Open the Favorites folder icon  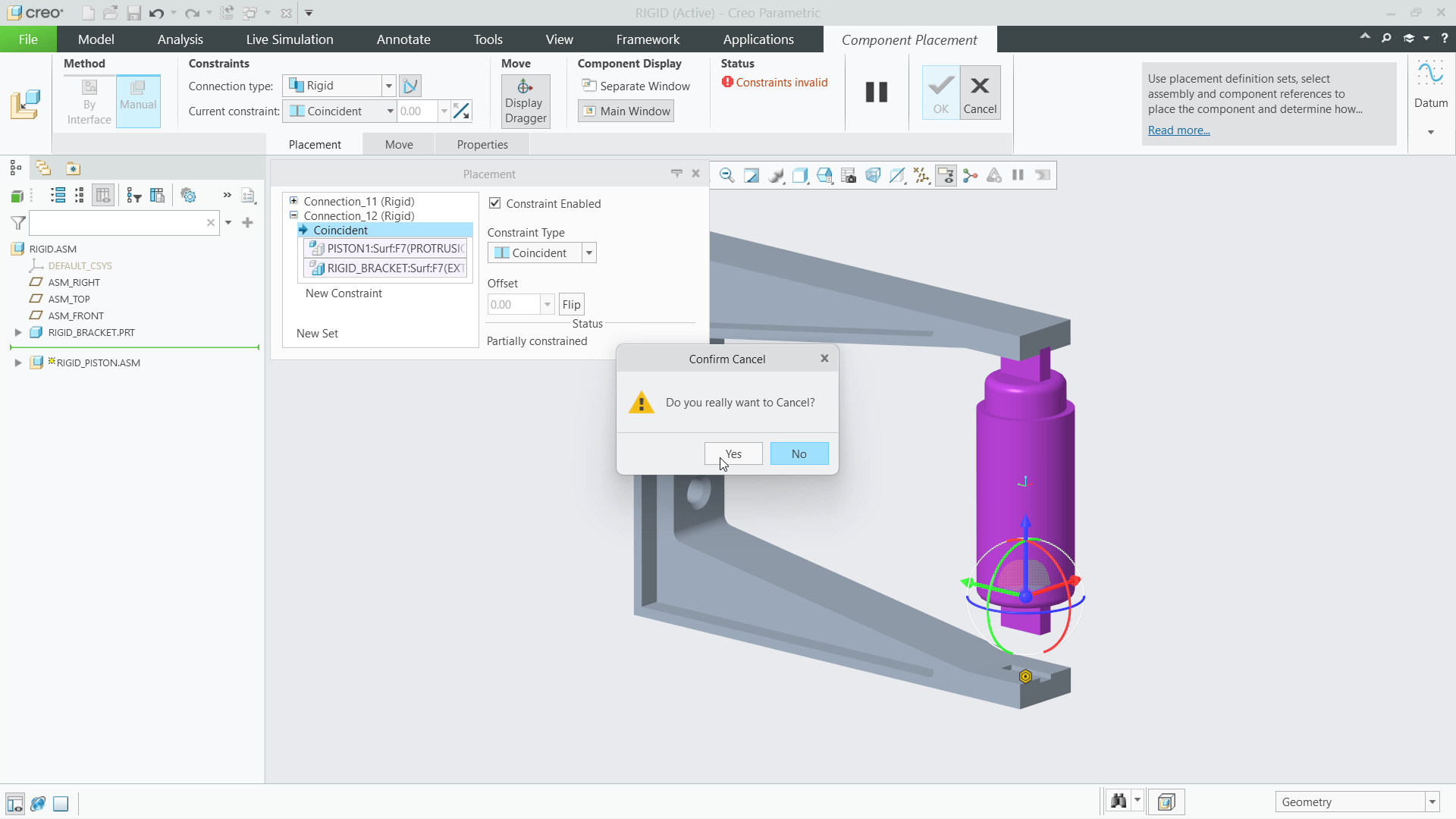(73, 168)
